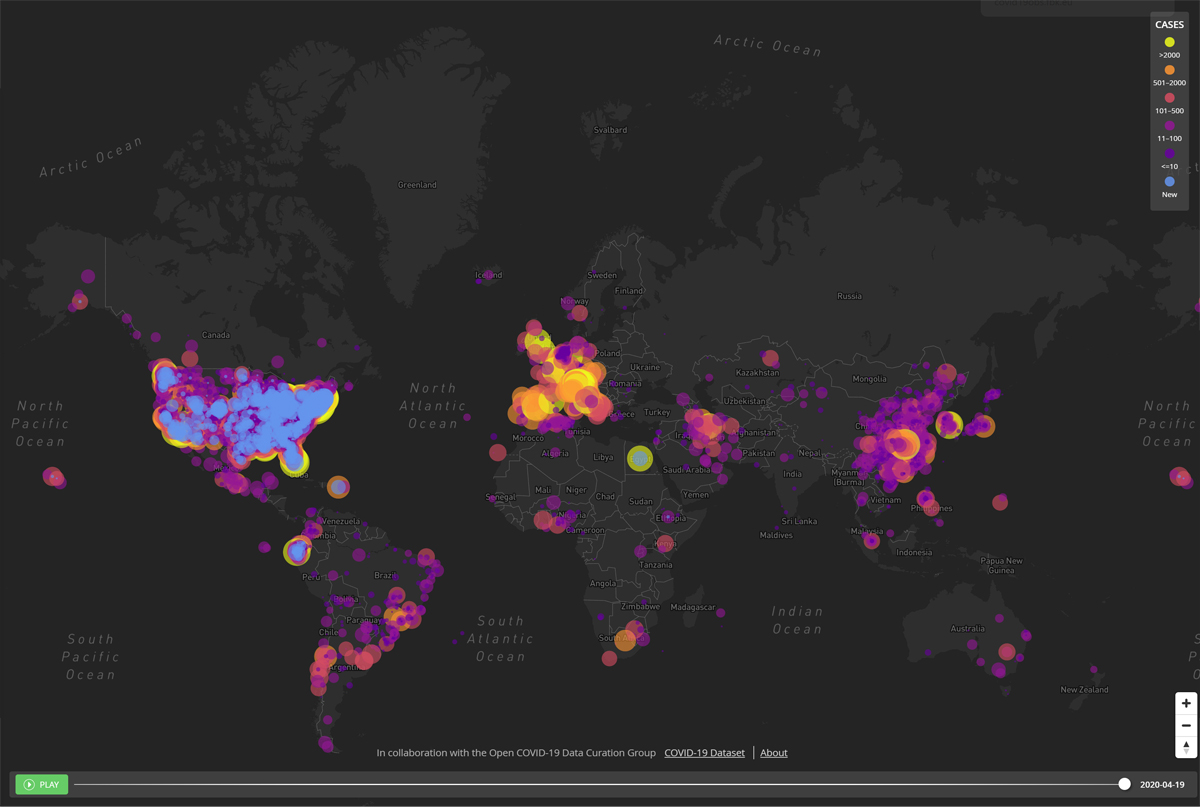Screen dimensions: 1200x807
Task: Click the yellow case circle over Florida
Action: pyautogui.click(x=294, y=461)
